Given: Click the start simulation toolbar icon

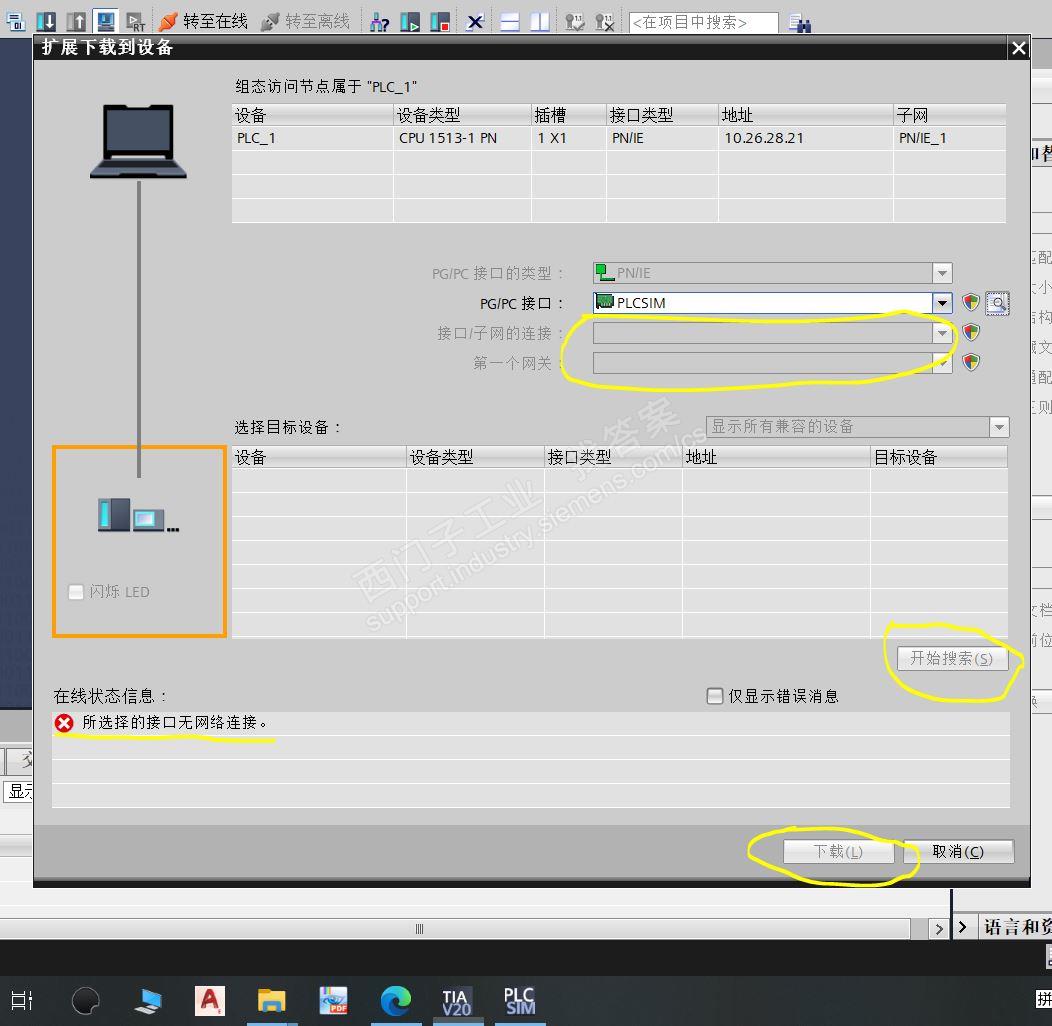Looking at the screenshot, I should click(106, 21).
